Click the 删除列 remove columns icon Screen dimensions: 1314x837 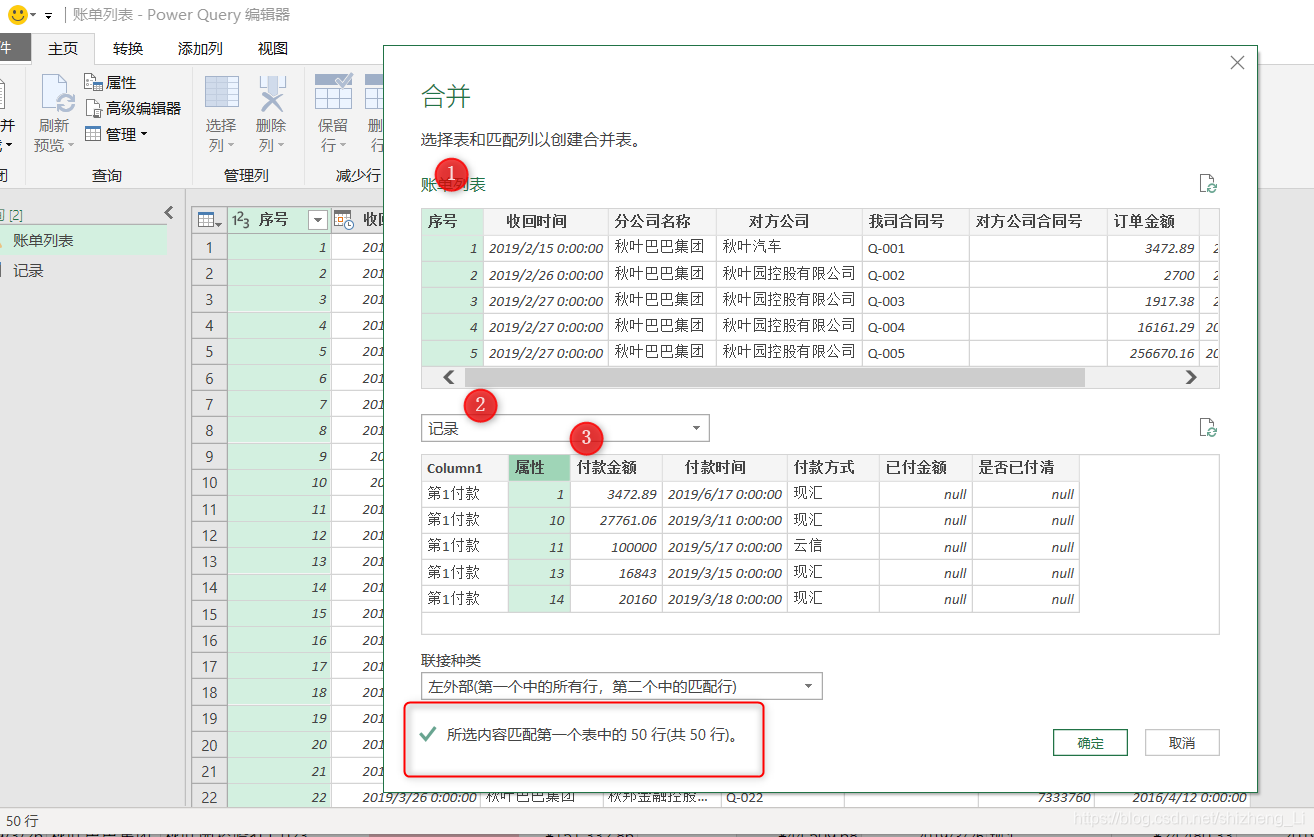click(x=271, y=92)
